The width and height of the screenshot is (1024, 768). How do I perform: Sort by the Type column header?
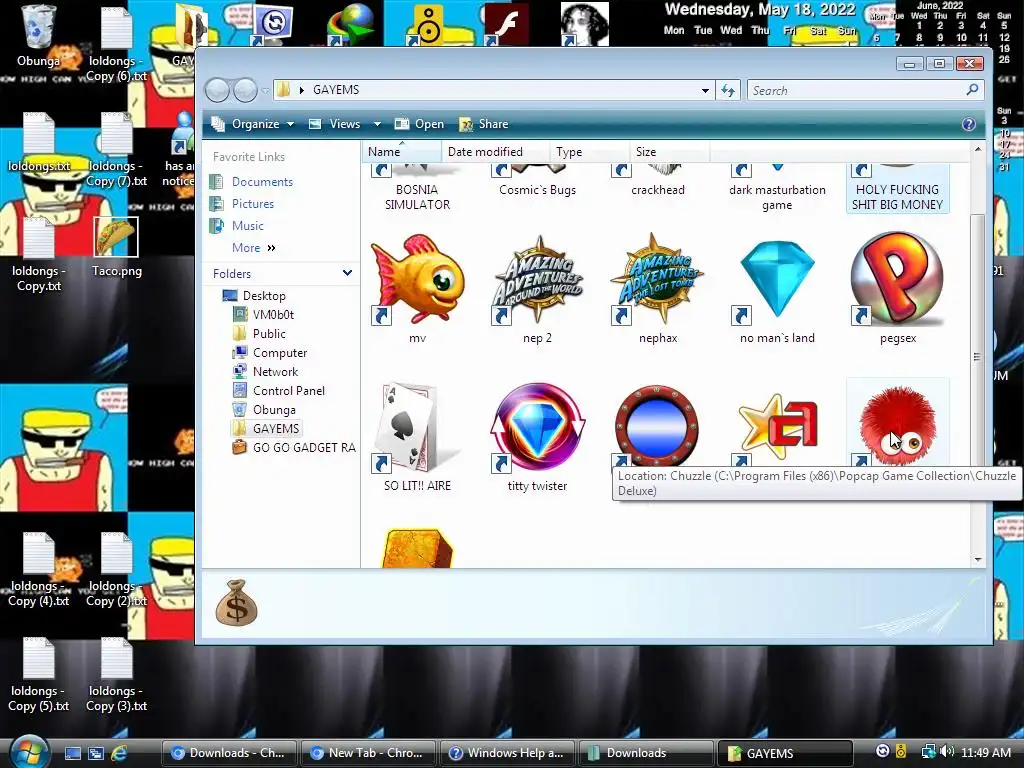(590, 152)
